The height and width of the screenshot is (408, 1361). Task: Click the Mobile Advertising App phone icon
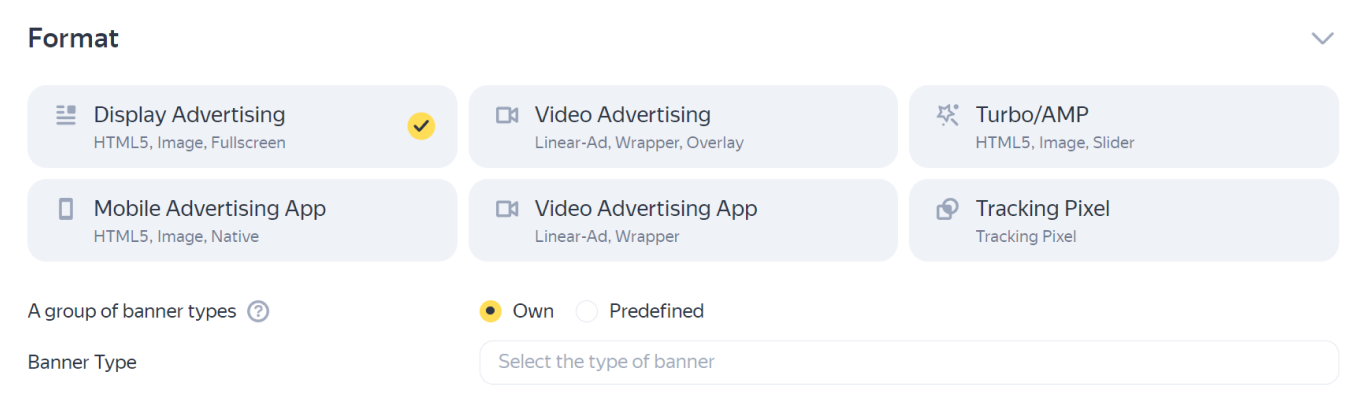[x=66, y=209]
